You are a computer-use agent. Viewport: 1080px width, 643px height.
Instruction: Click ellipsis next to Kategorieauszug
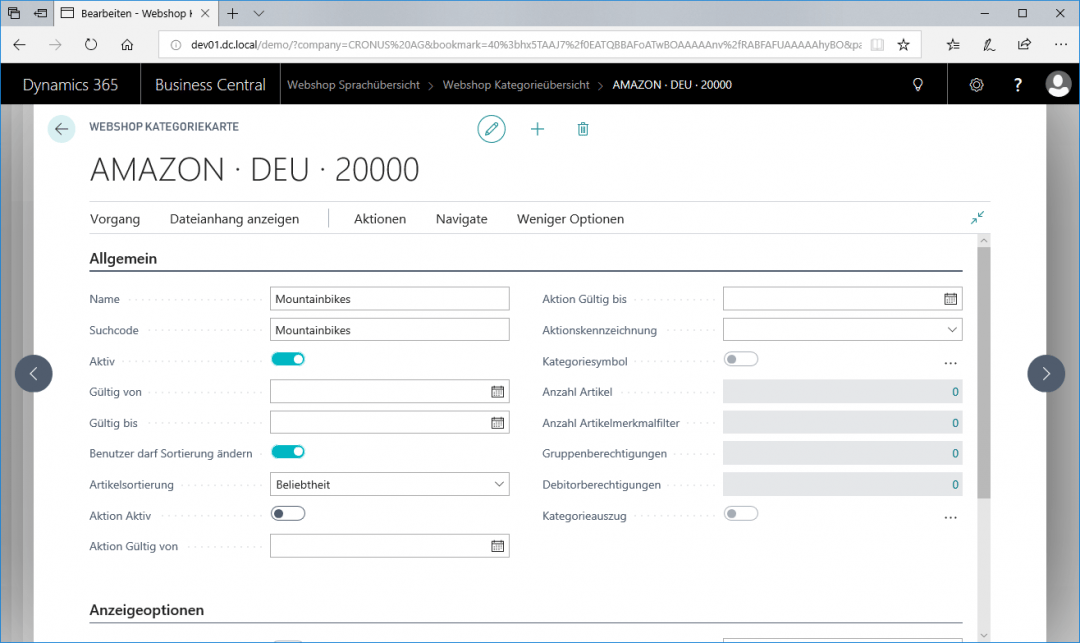(951, 518)
